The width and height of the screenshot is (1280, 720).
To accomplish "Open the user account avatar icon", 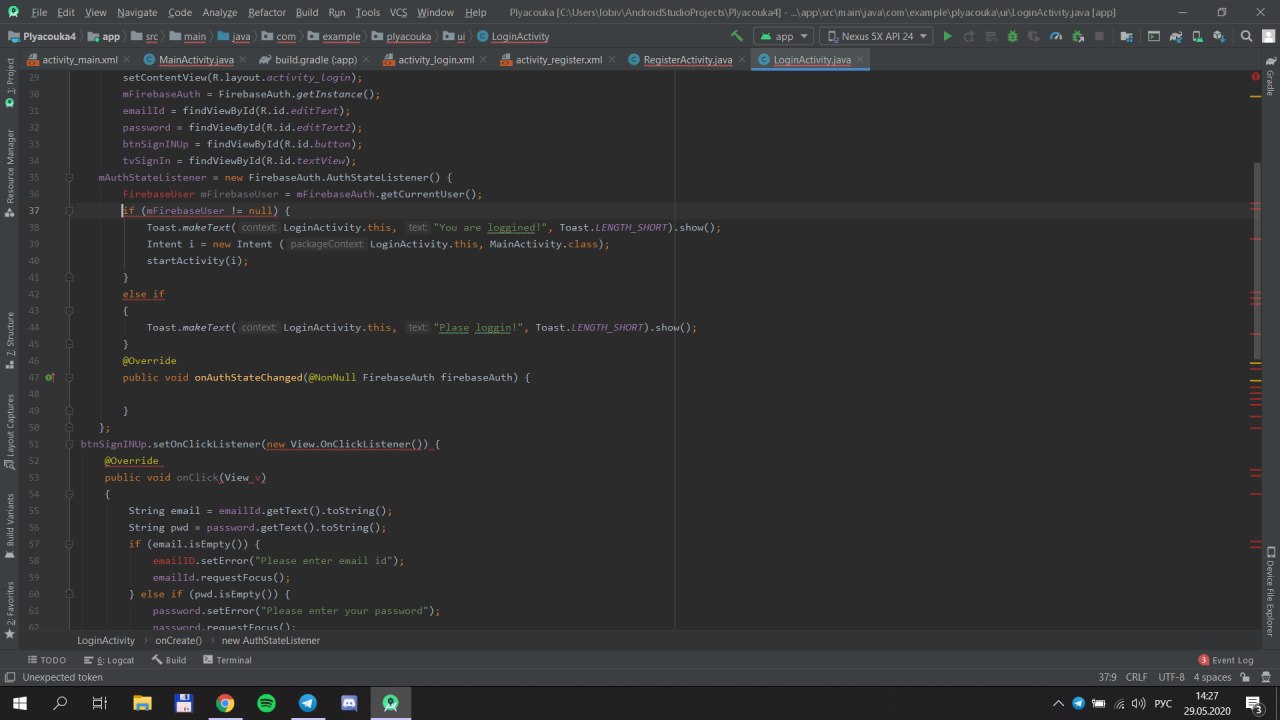I will (x=1268, y=36).
